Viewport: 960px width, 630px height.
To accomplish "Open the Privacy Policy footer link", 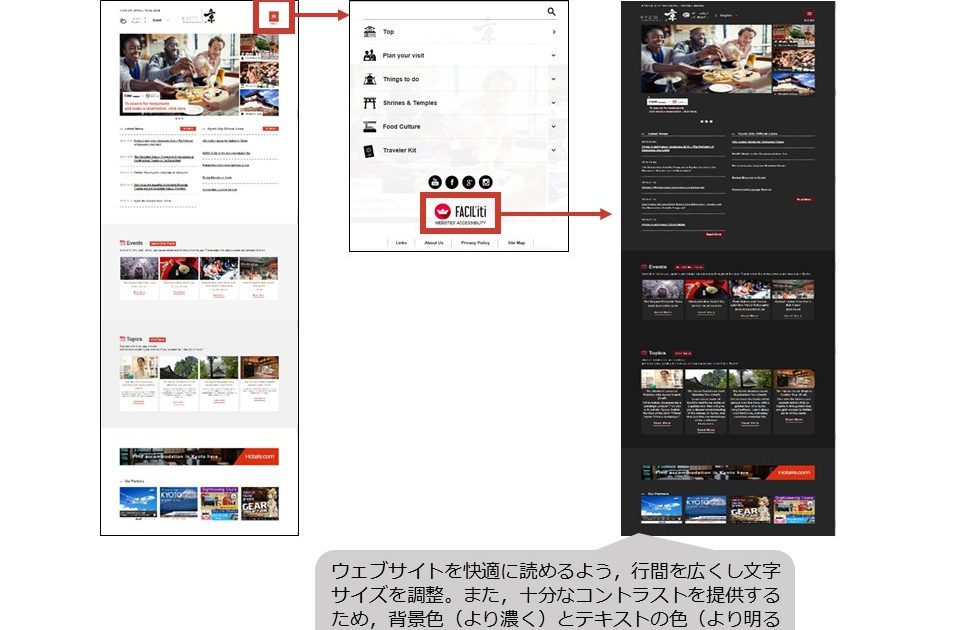I will click(x=475, y=243).
